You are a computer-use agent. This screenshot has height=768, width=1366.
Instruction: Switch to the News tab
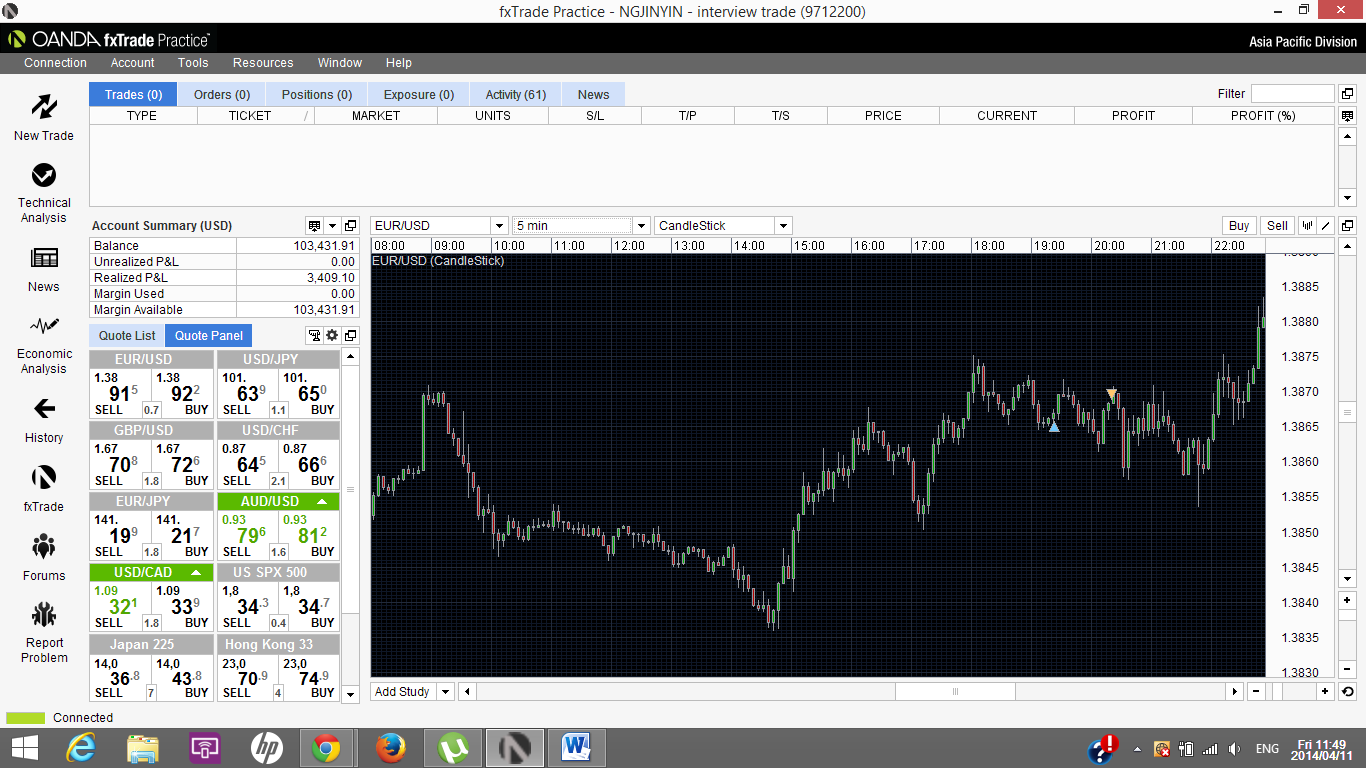coord(593,95)
